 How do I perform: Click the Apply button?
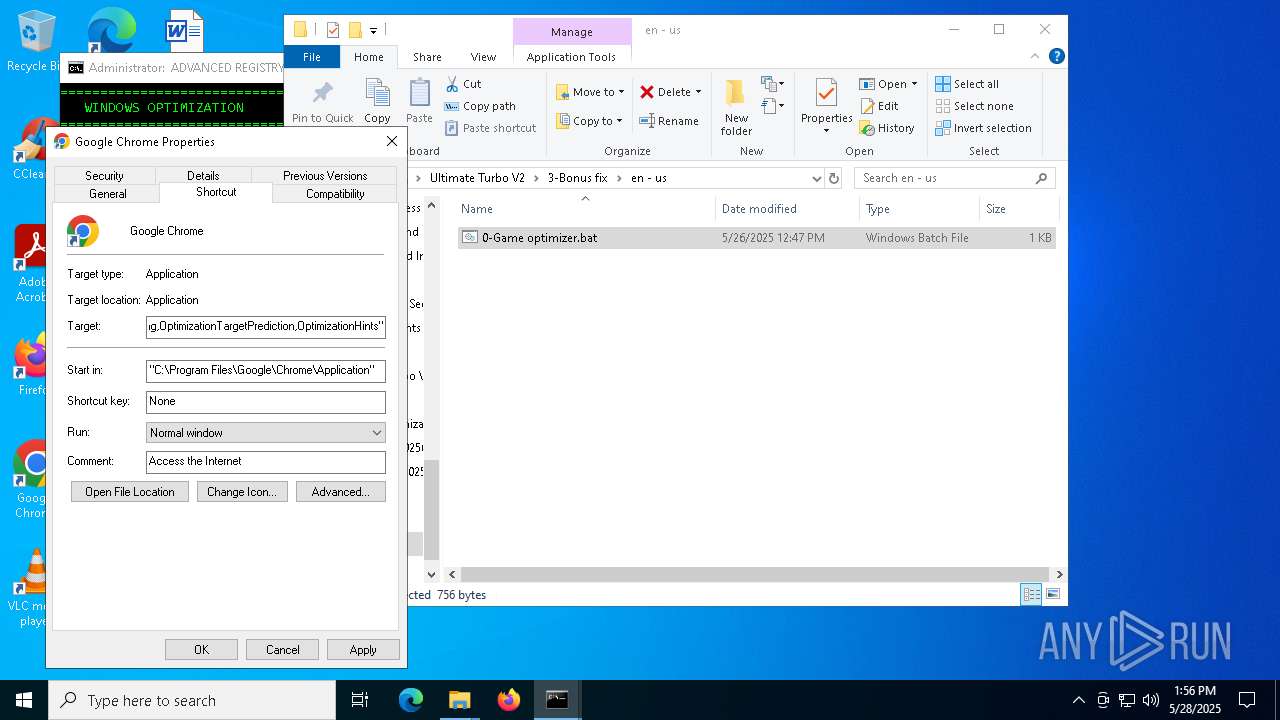[x=363, y=650]
